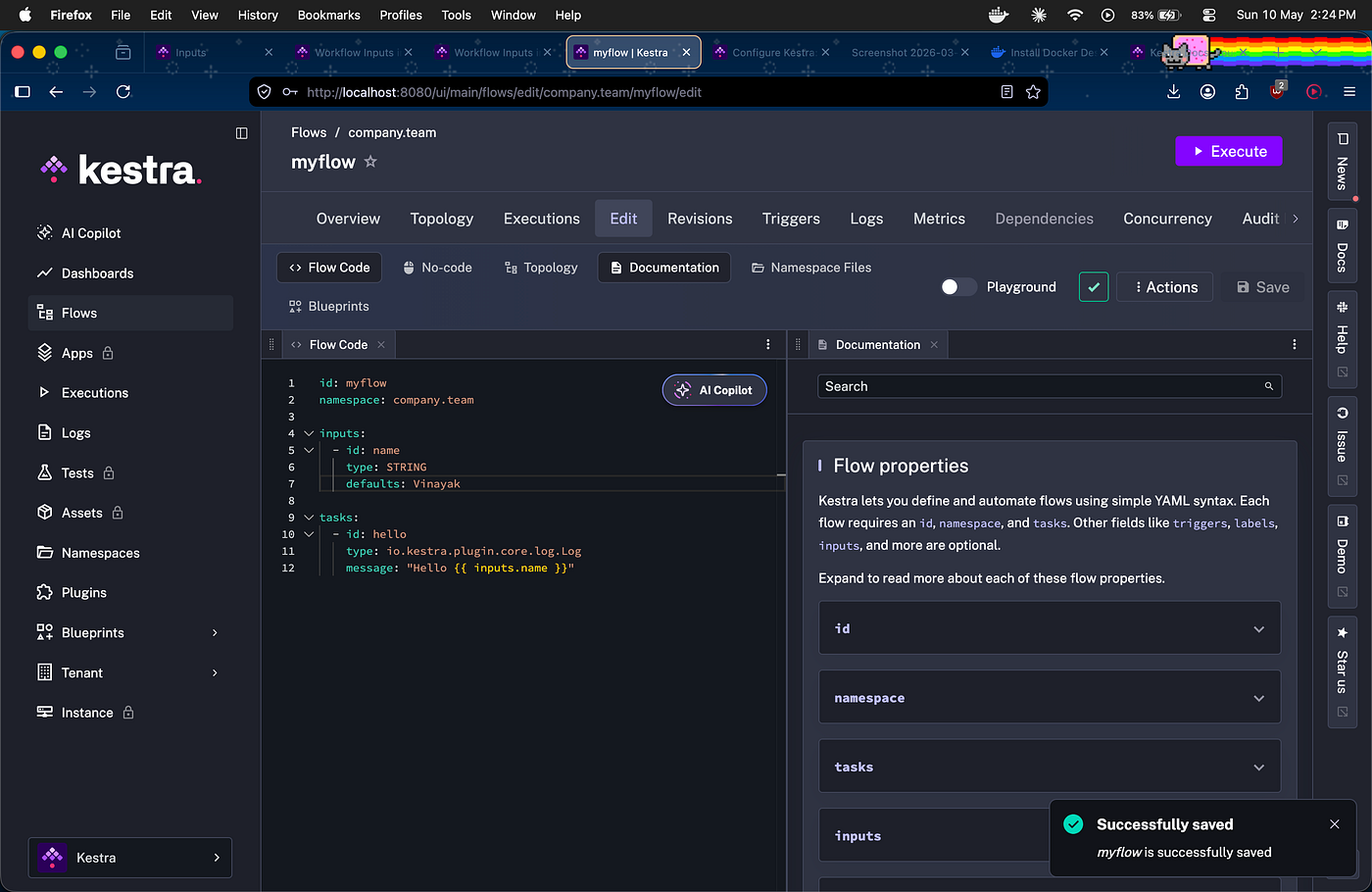The height and width of the screenshot is (892, 1372).
Task: Open the Help side panel
Action: 1342,339
